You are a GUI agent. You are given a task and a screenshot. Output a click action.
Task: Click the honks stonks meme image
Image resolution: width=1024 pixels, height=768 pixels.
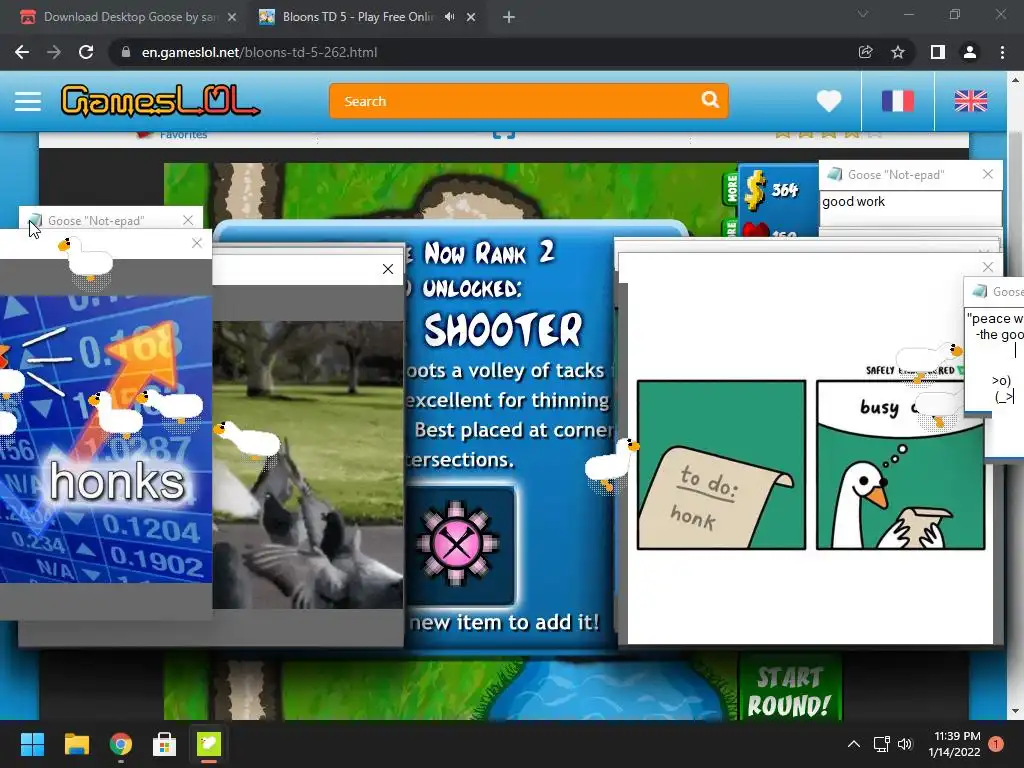[106, 439]
